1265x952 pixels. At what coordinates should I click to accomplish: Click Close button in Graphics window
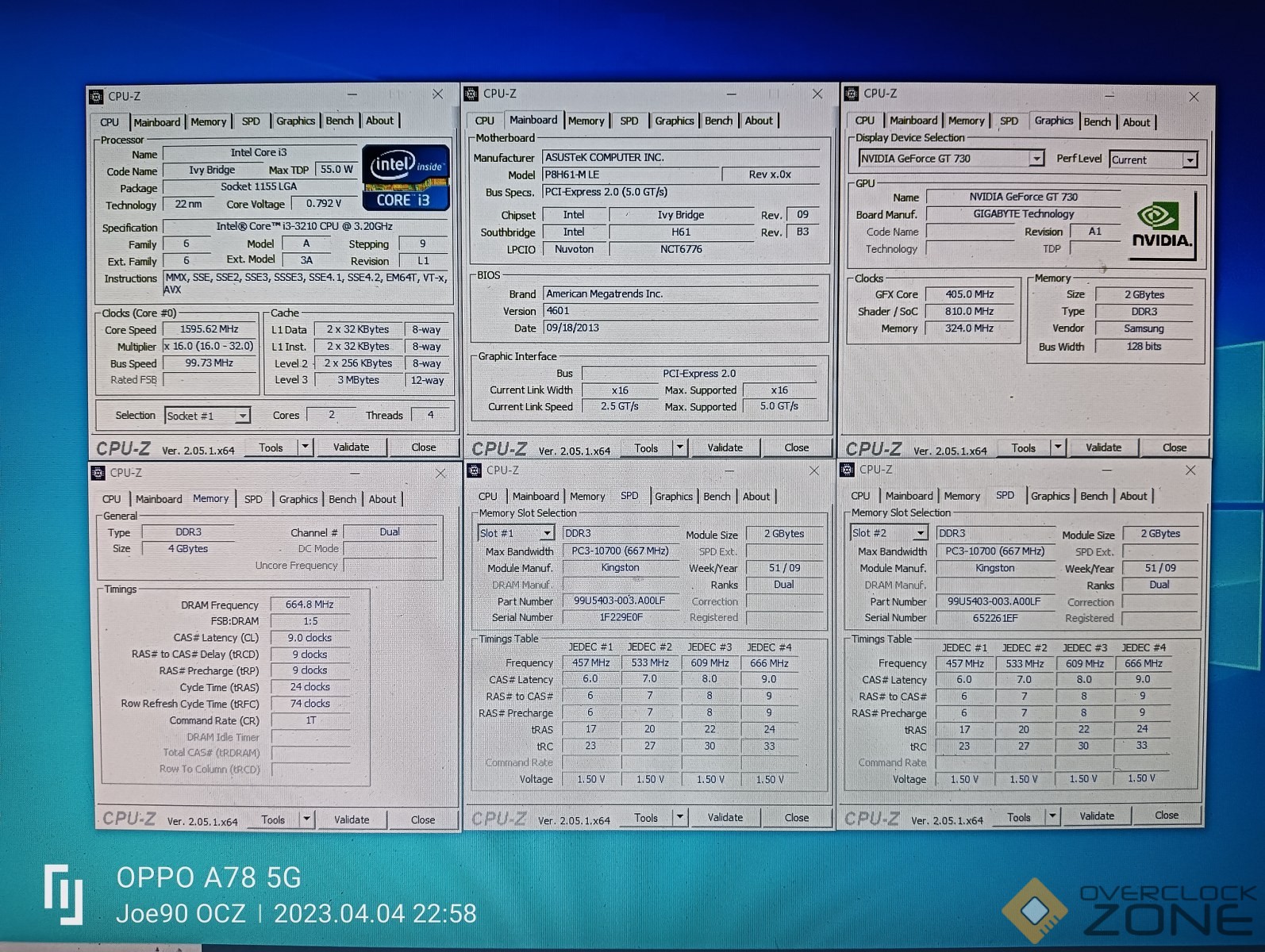(x=1175, y=447)
